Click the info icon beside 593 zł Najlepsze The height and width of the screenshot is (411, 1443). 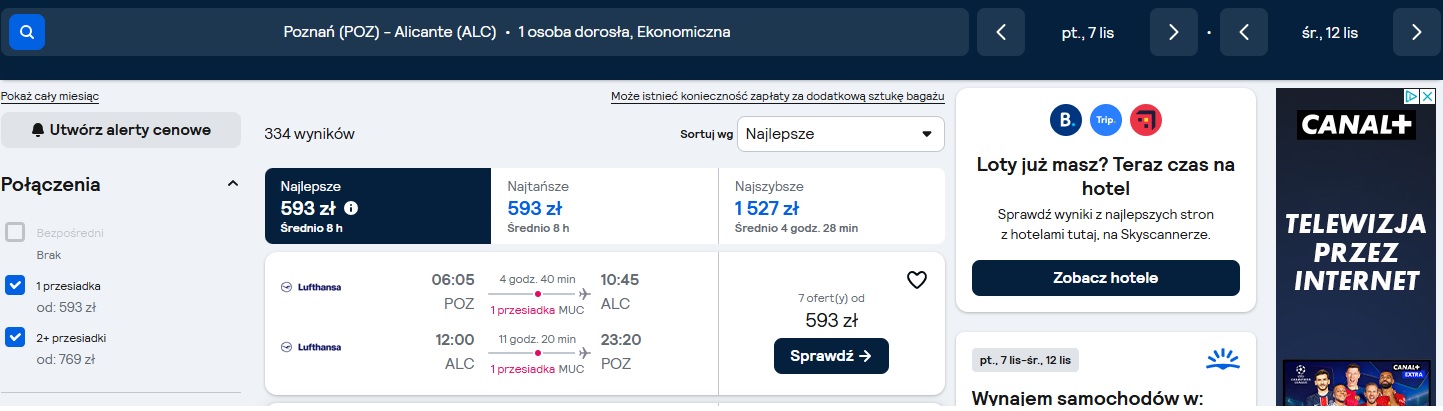(x=351, y=209)
